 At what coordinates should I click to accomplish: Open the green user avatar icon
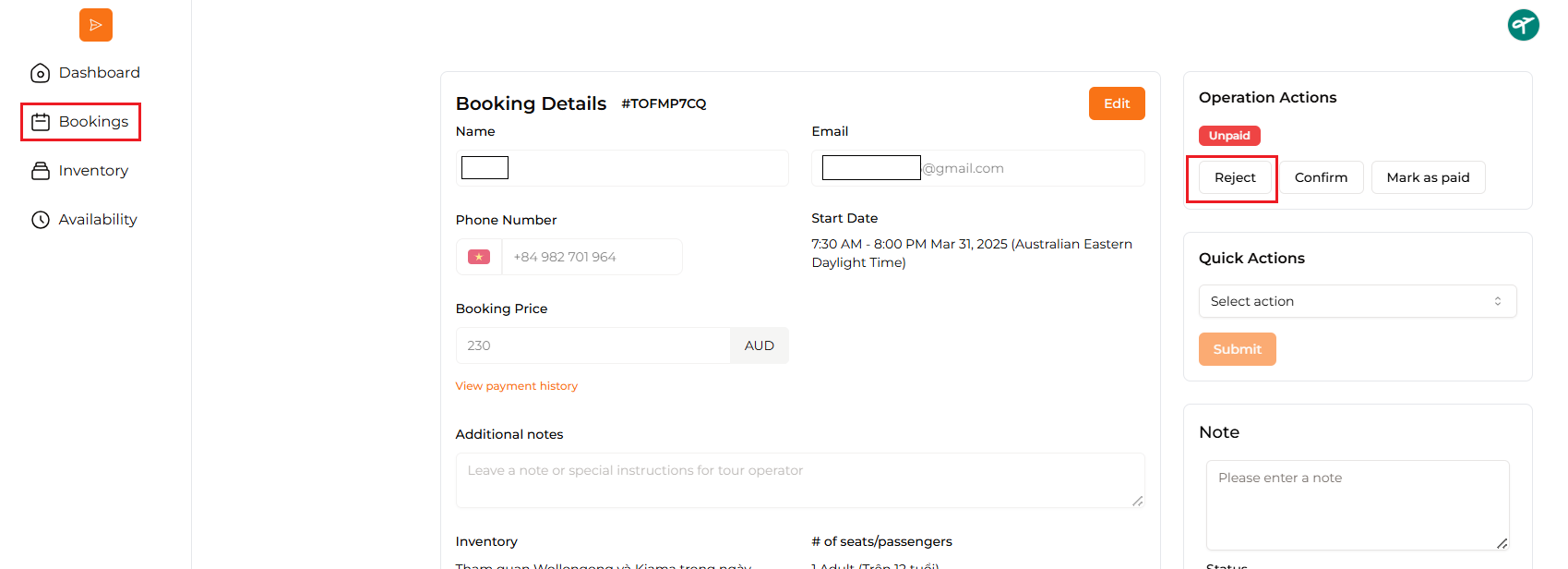(1524, 25)
